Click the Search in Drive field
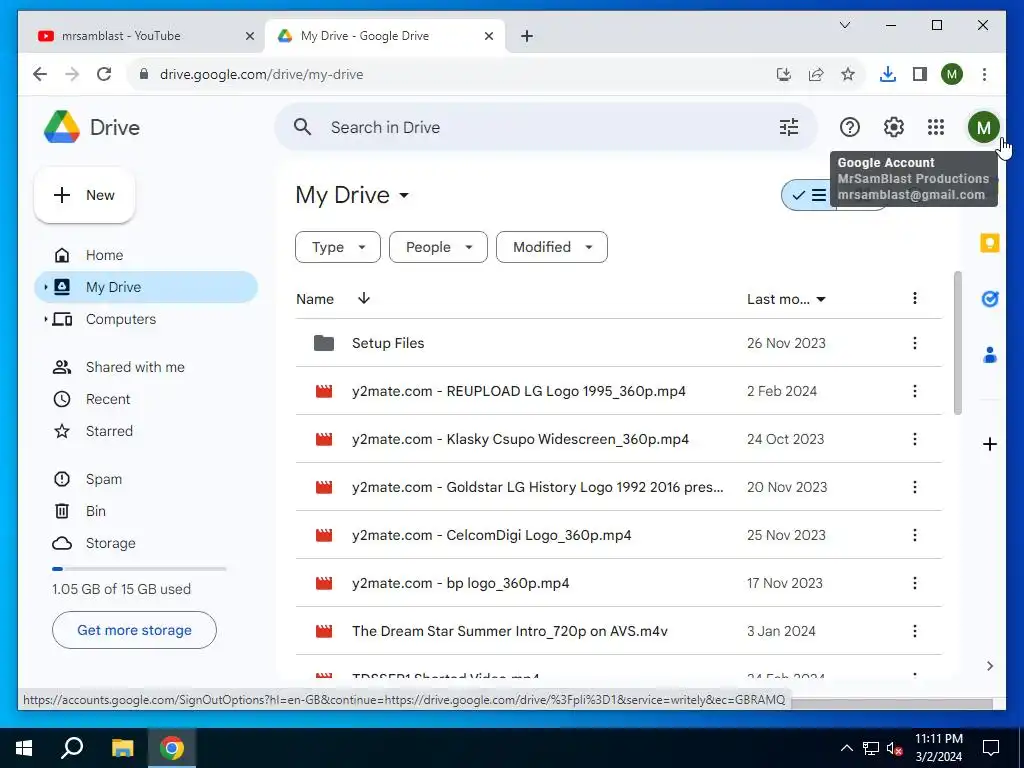The height and width of the screenshot is (768, 1024). [x=546, y=127]
